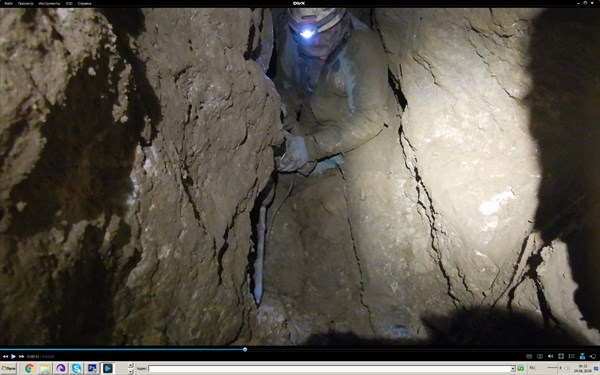Open the Инструменты menu
The width and height of the screenshot is (600, 375).
tap(49, 3)
